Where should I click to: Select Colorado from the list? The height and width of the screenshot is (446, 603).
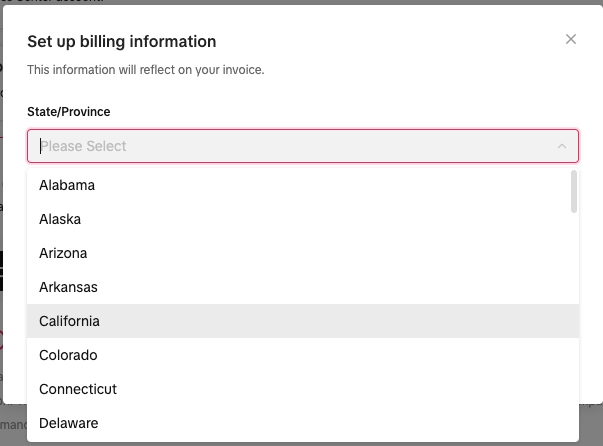[67, 355]
